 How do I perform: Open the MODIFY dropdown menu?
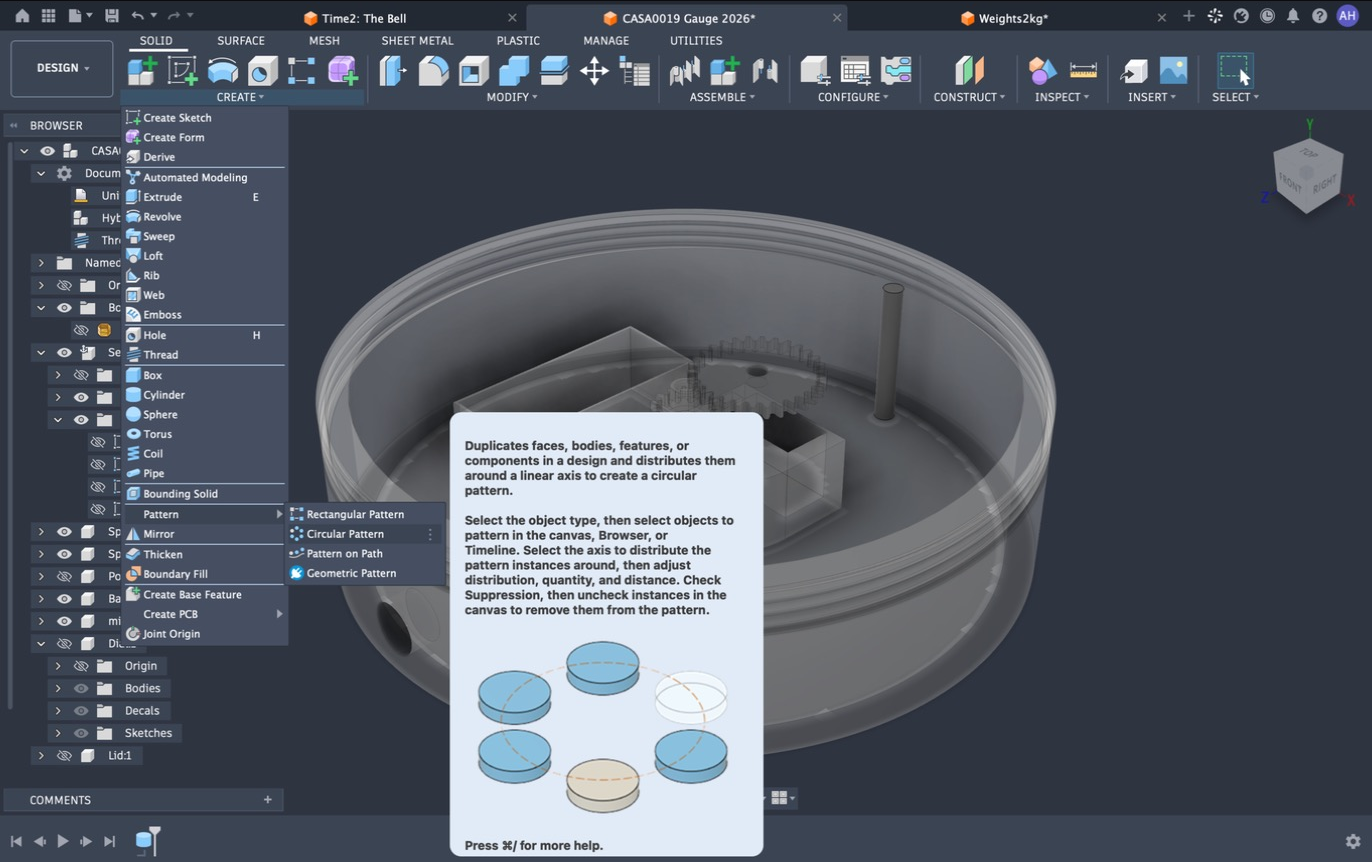pyautogui.click(x=512, y=97)
